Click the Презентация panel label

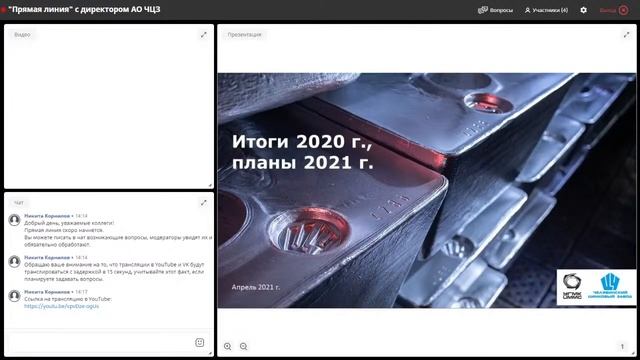point(244,35)
